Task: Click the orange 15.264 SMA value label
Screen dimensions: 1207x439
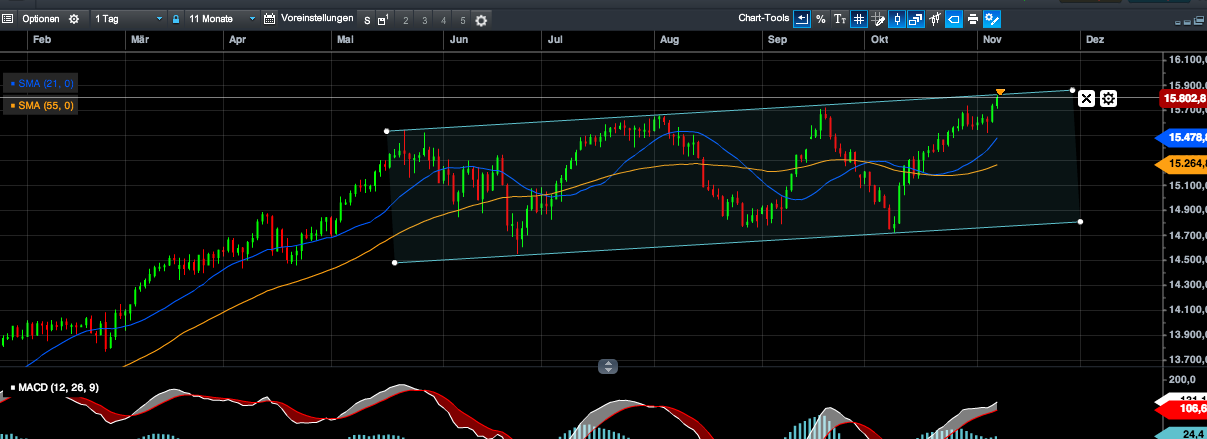Action: (x=1182, y=164)
